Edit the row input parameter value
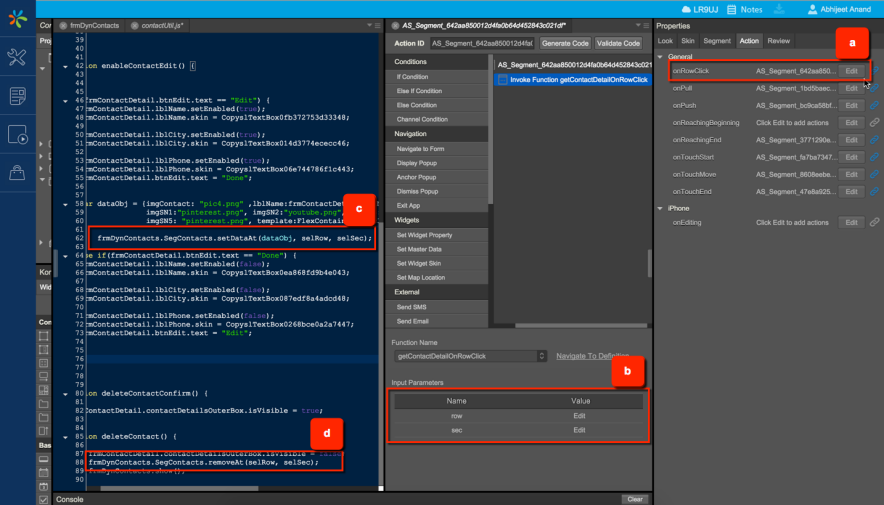Screen dimensions: 884x505 [x=579, y=416]
